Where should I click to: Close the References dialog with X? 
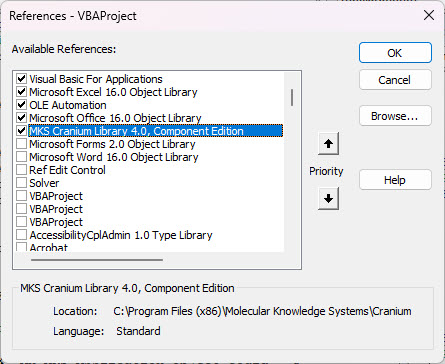point(429,15)
